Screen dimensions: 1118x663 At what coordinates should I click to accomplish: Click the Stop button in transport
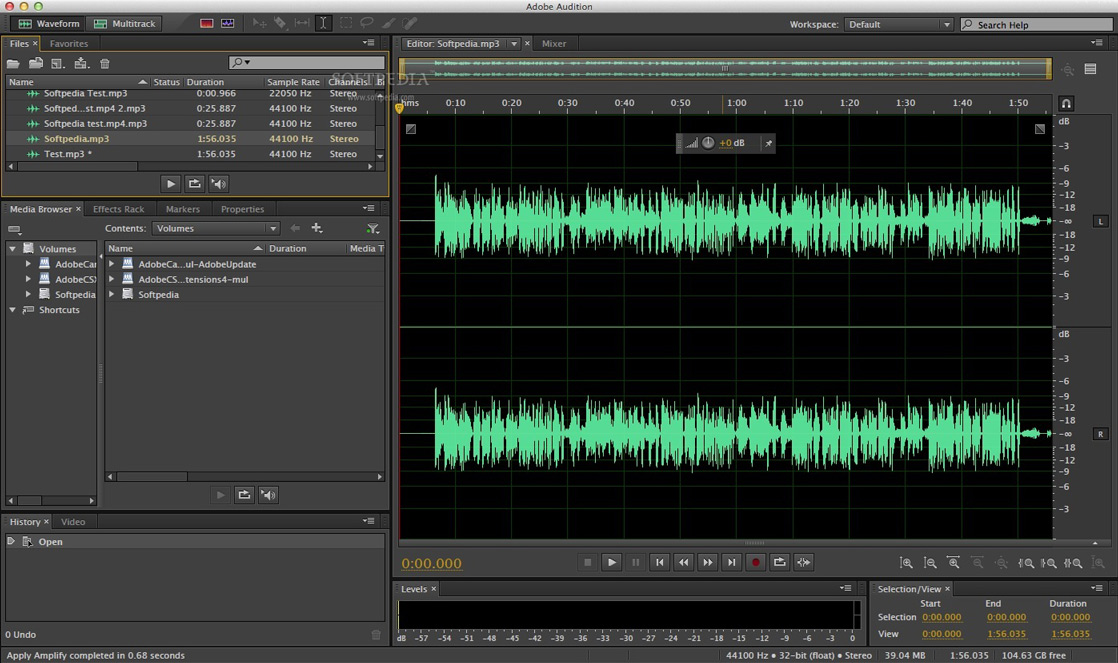[x=588, y=562]
